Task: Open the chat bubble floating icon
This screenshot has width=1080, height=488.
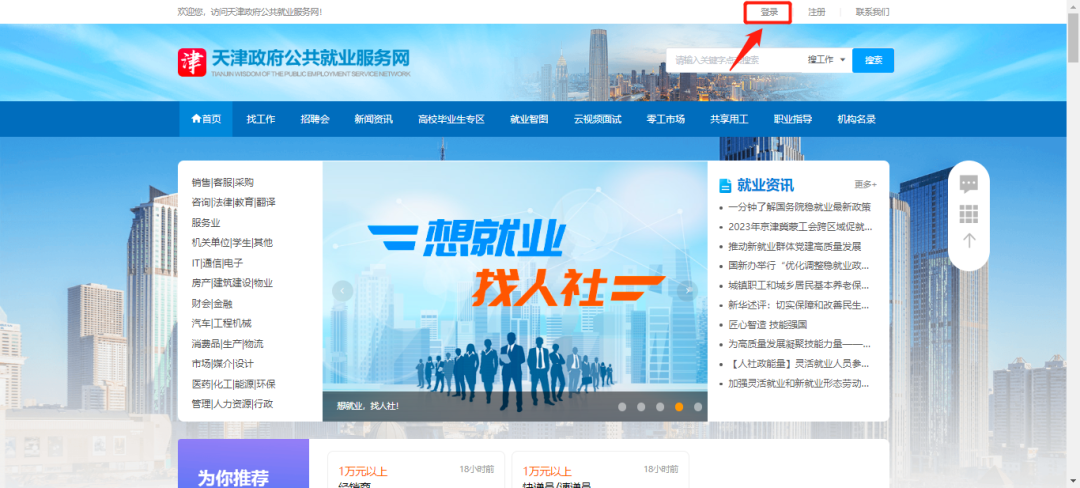Action: click(x=968, y=184)
